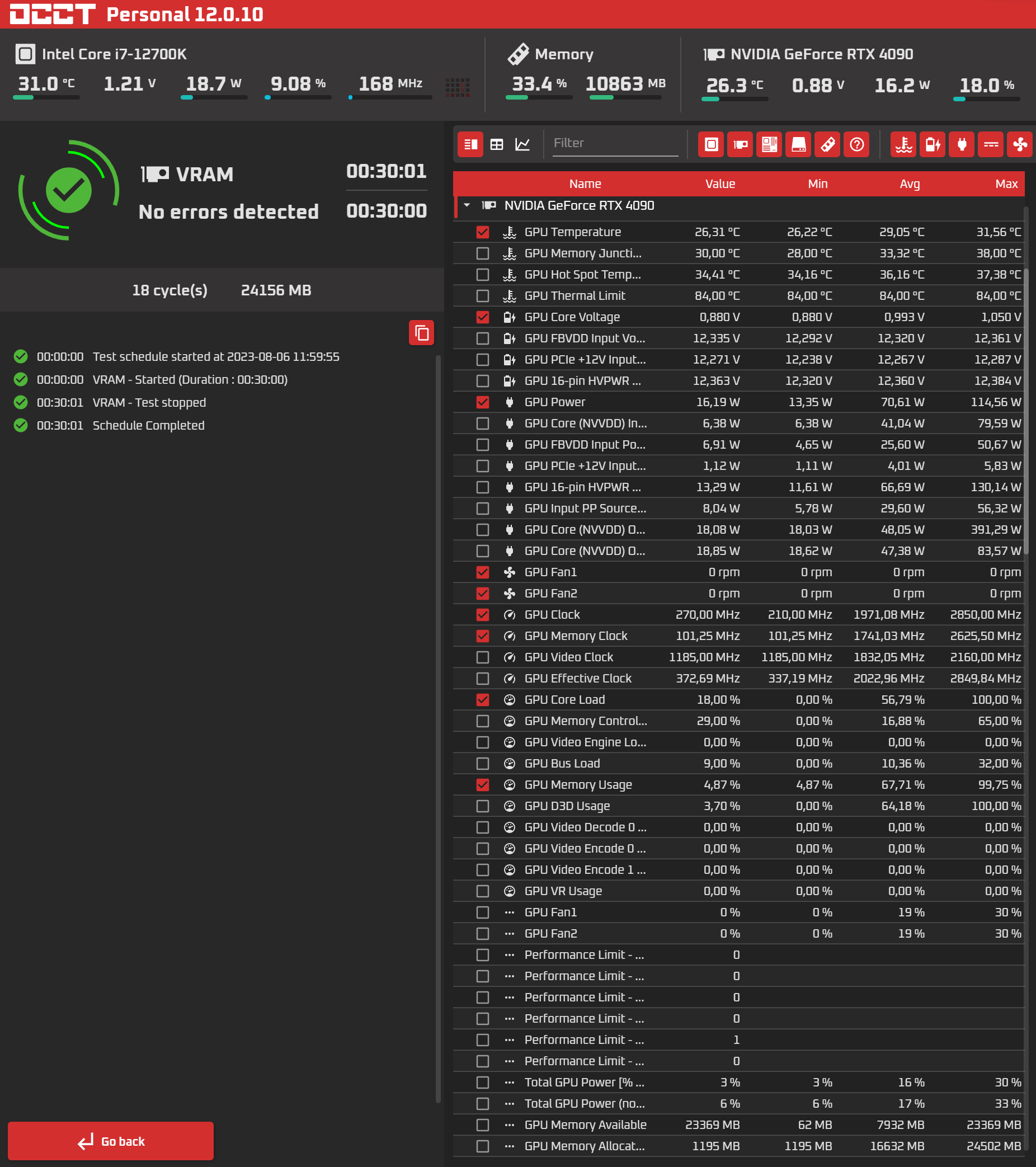Uncheck the GPU Core Load checkbox

[483, 700]
